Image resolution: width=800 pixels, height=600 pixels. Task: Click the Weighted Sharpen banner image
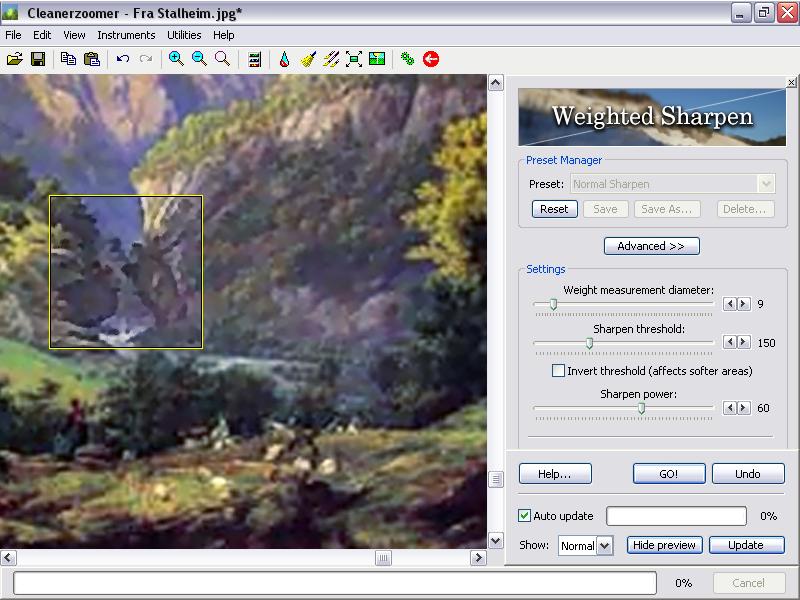[x=652, y=117]
